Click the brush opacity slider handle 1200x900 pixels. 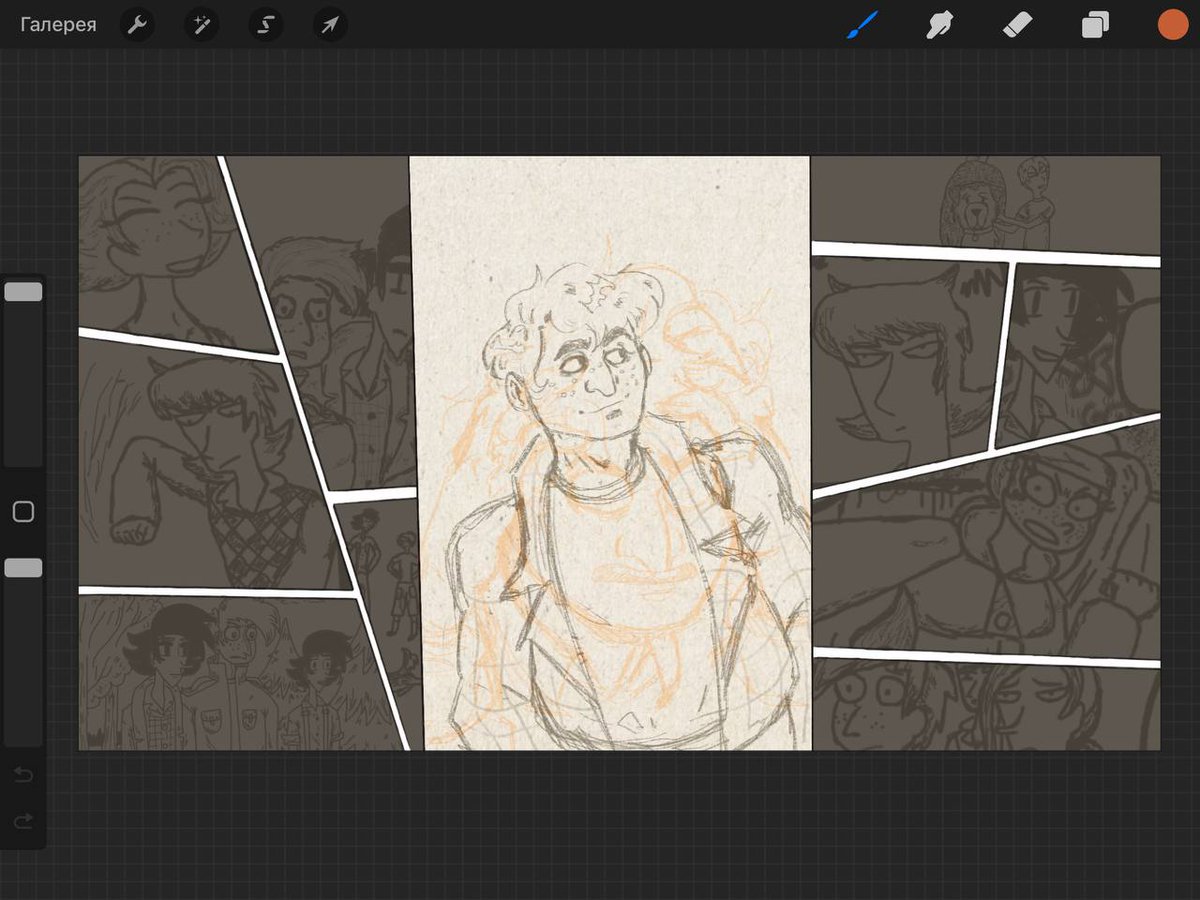point(23,568)
